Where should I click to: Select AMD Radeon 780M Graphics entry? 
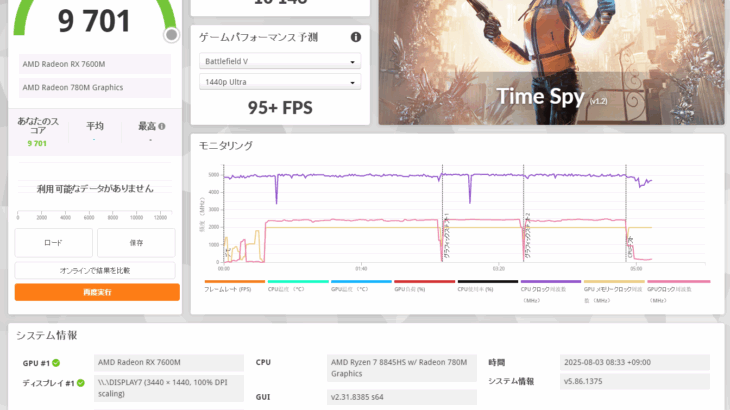click(95, 87)
